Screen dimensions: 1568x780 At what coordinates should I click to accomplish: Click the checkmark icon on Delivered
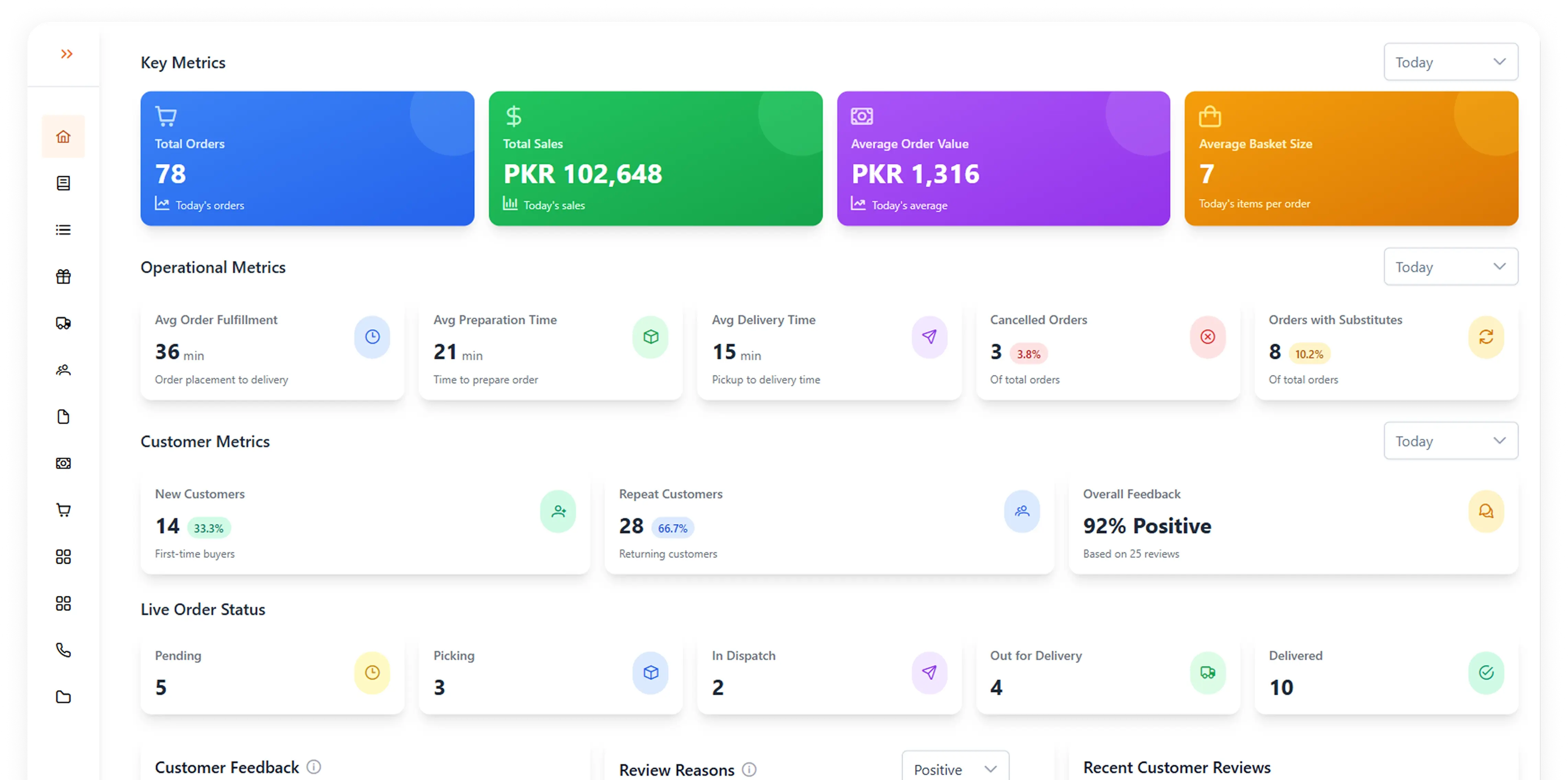[x=1486, y=673]
